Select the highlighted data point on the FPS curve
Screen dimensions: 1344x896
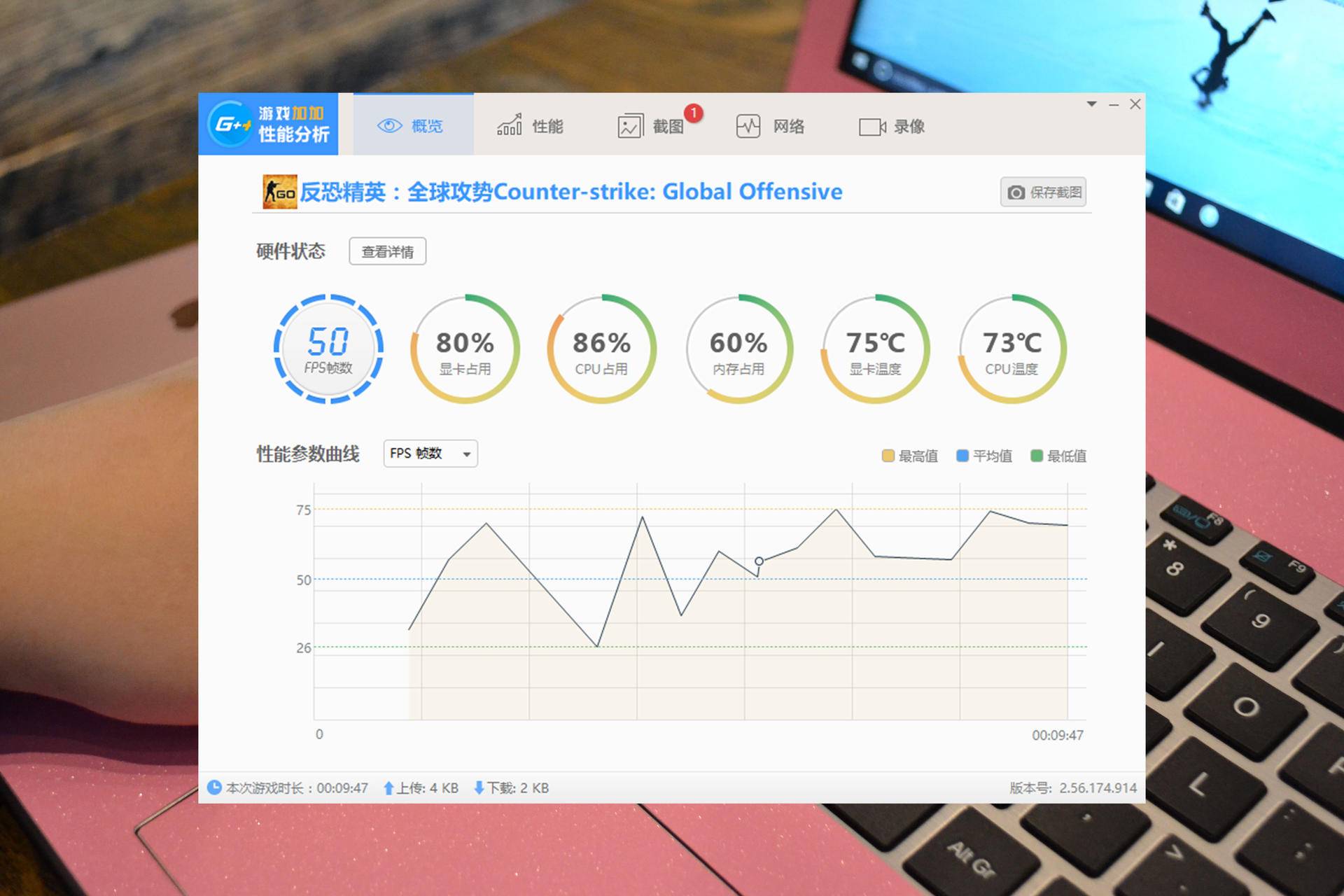759,561
